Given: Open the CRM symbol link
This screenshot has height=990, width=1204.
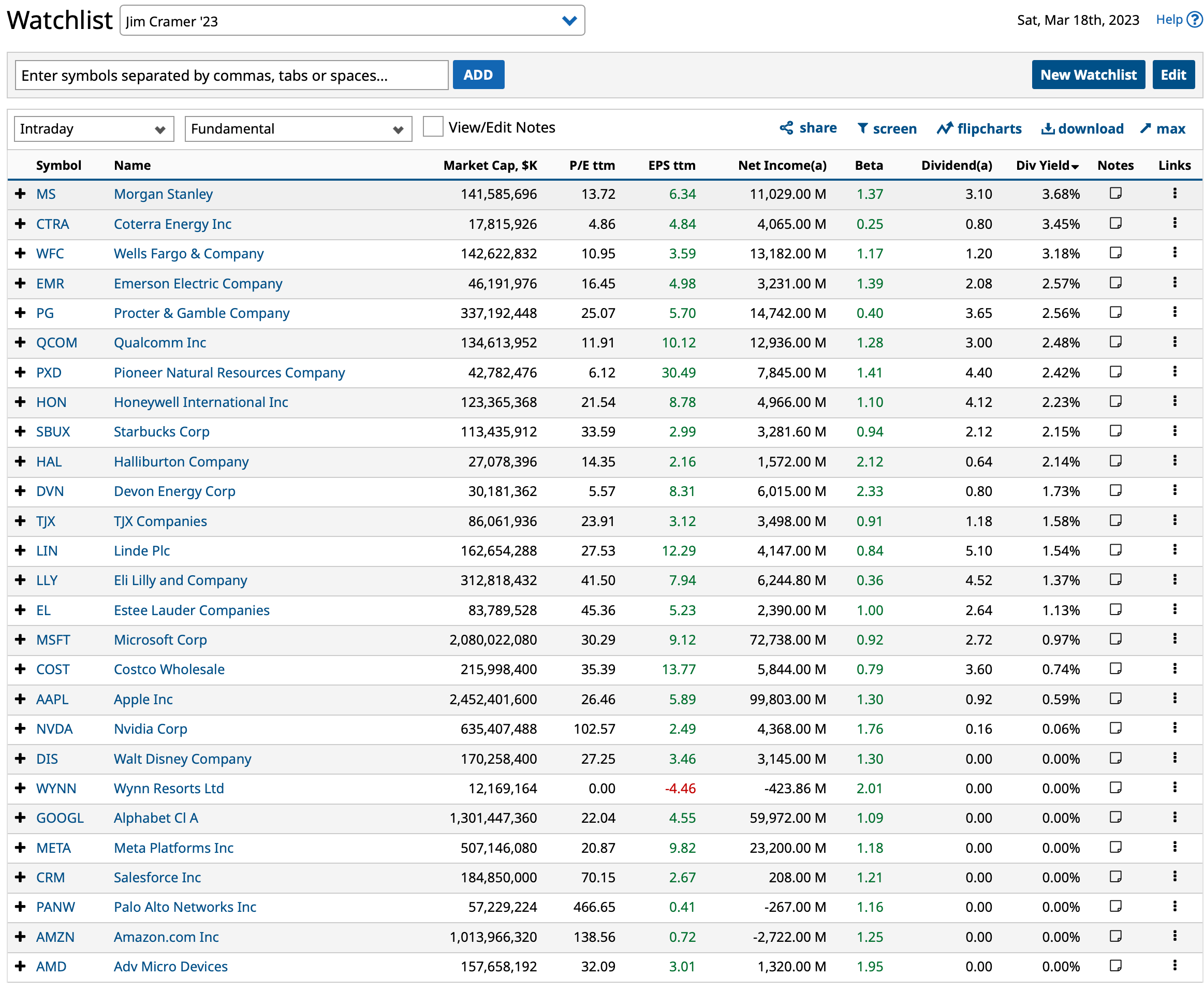Looking at the screenshot, I should coord(50,878).
